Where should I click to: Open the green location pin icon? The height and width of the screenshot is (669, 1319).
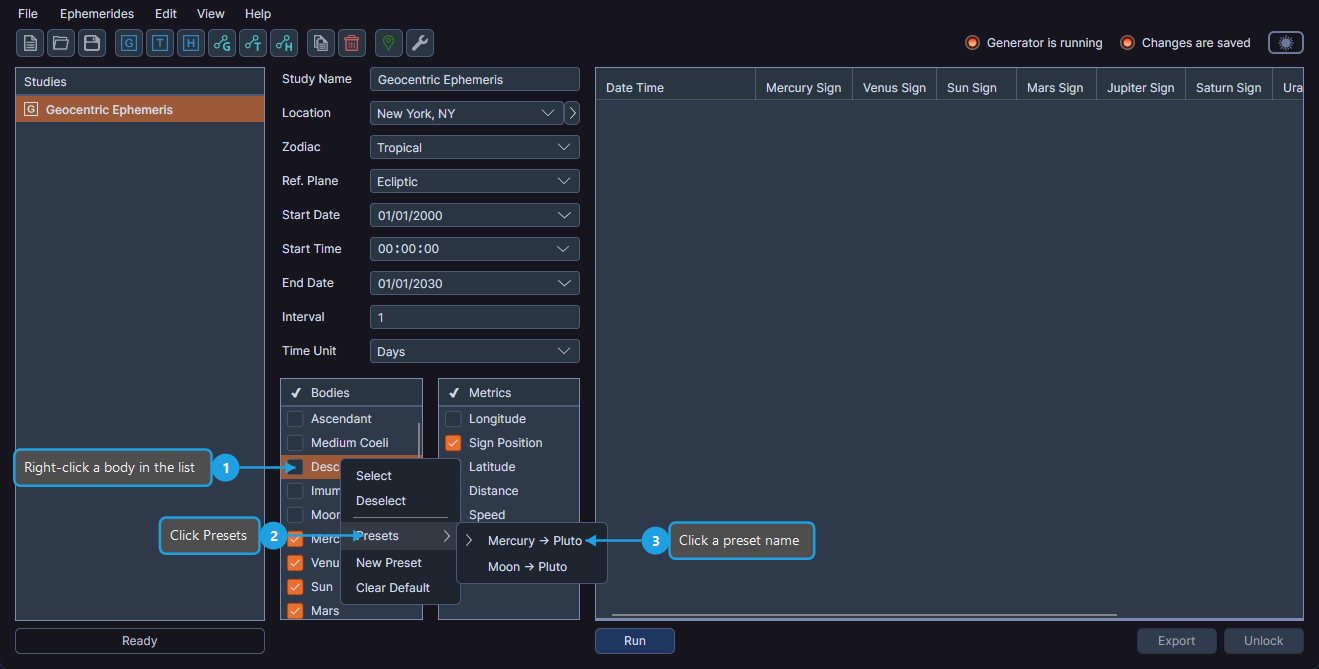387,43
